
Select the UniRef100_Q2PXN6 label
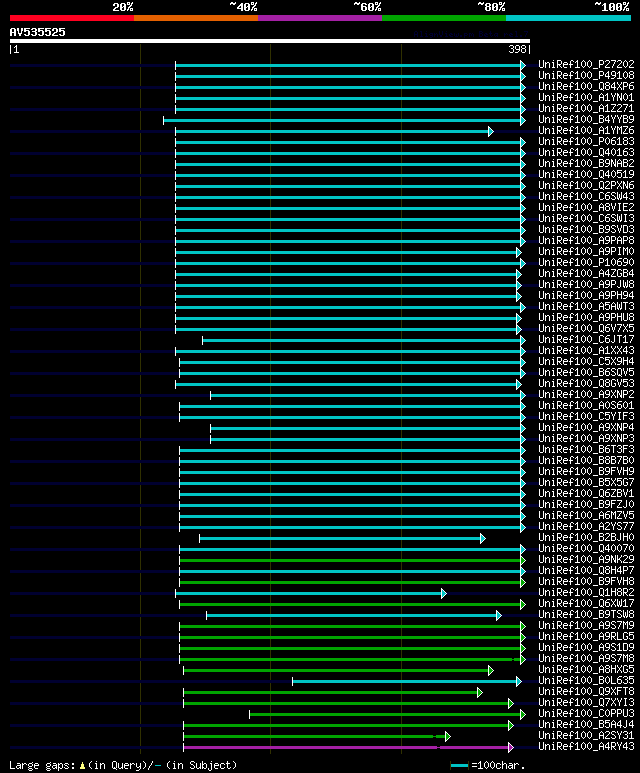tap(586, 185)
